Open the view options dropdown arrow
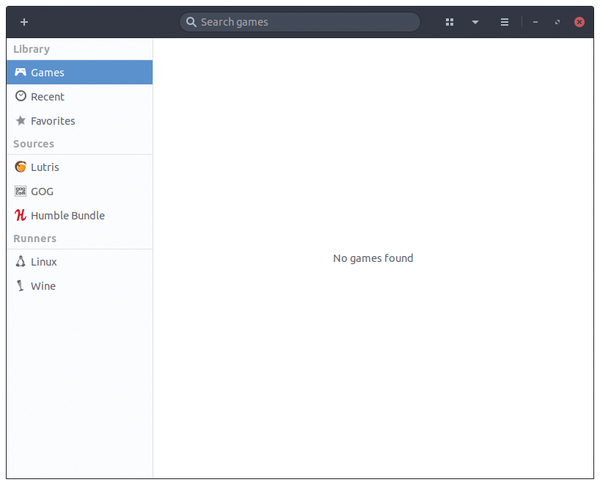600x485 pixels. coord(475,22)
